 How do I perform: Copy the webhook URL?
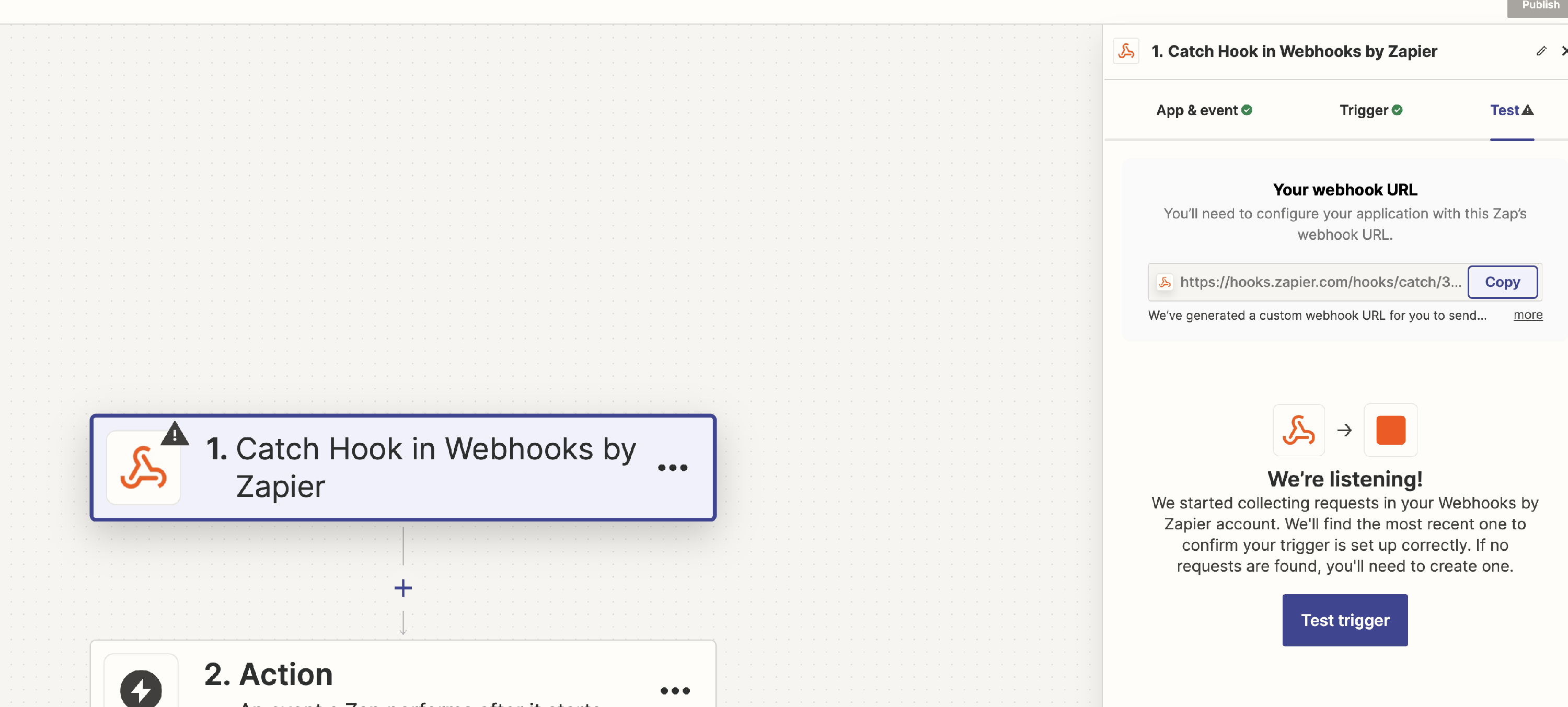[x=1502, y=282]
